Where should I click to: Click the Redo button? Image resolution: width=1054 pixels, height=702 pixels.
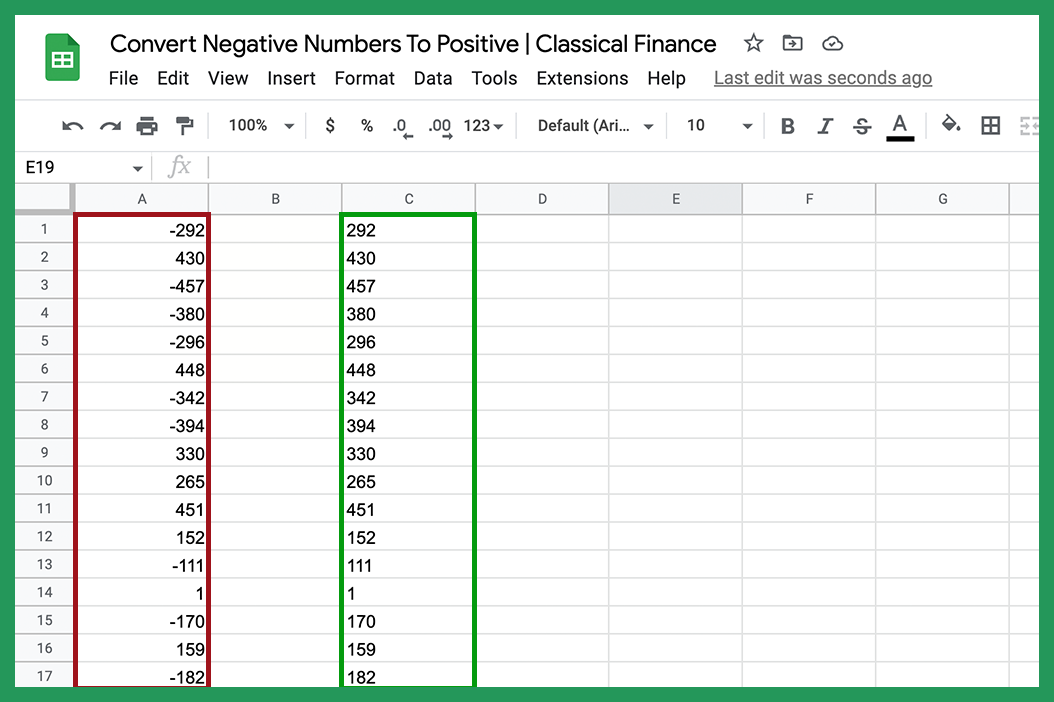pyautogui.click(x=108, y=125)
